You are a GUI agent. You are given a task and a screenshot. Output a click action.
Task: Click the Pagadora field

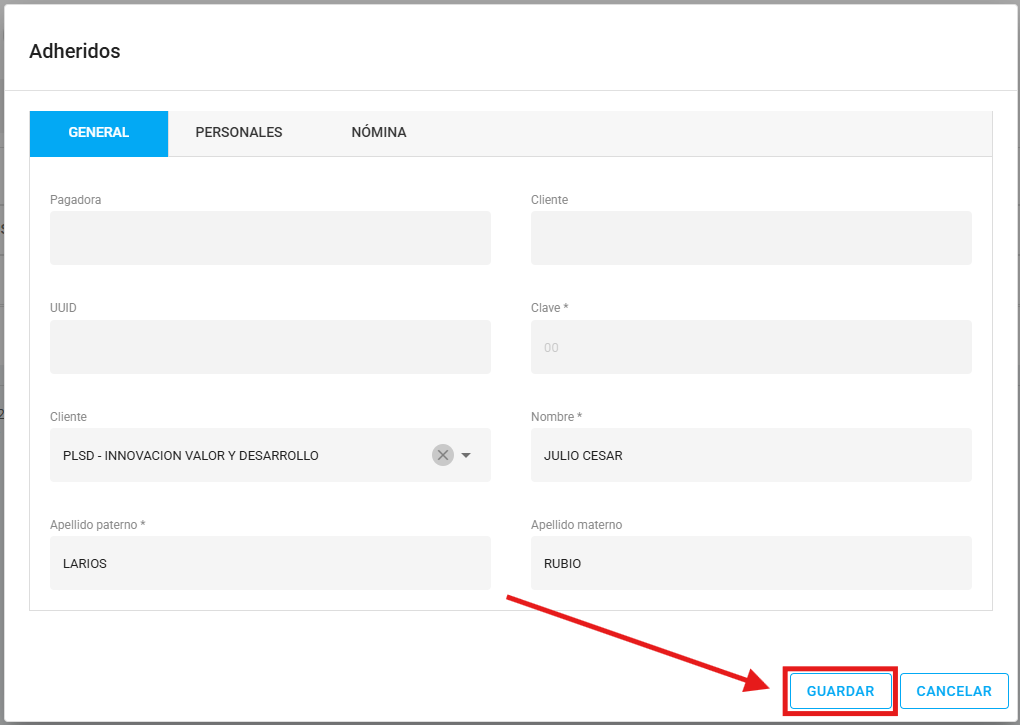270,238
